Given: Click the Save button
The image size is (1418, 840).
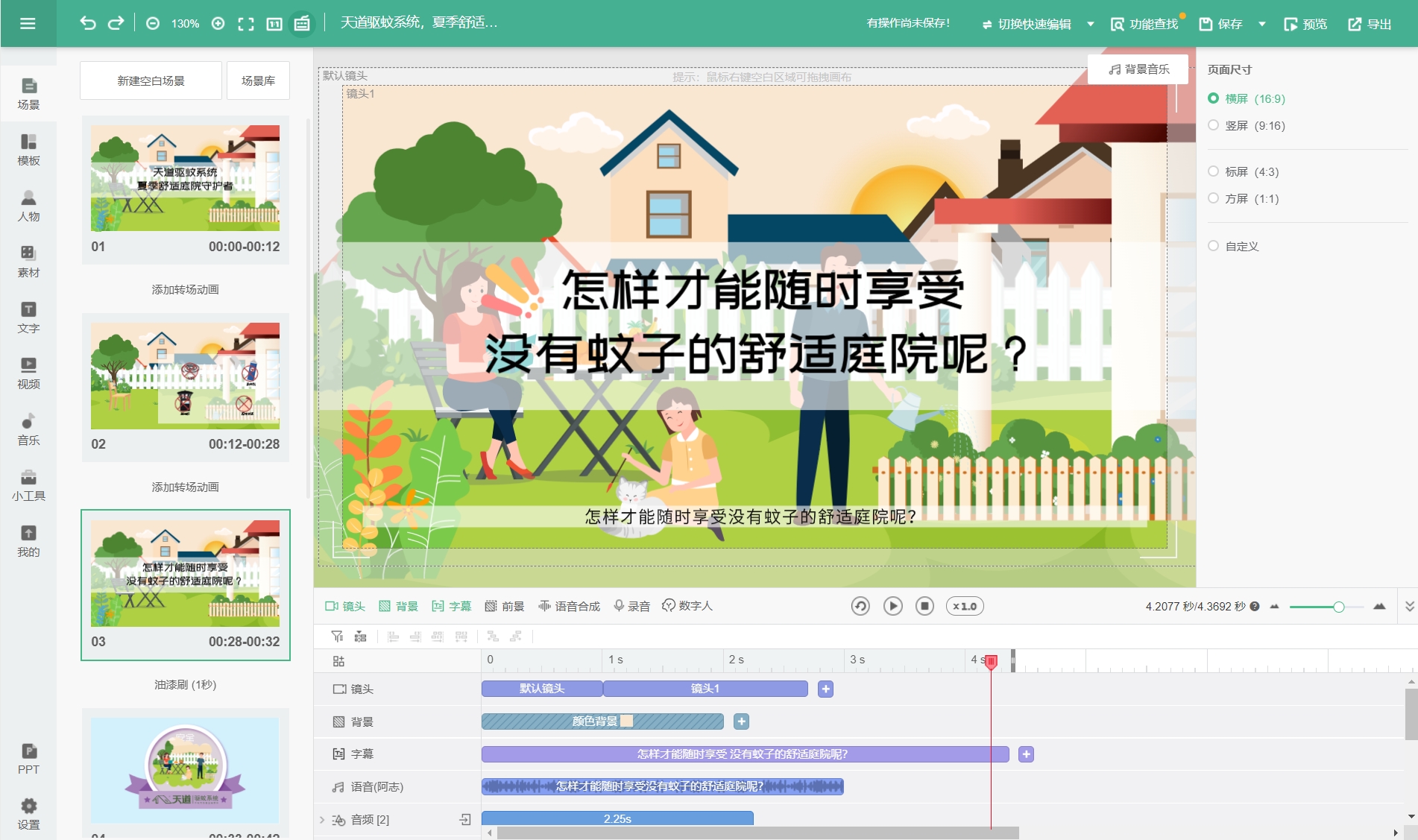Looking at the screenshot, I should (x=1221, y=24).
